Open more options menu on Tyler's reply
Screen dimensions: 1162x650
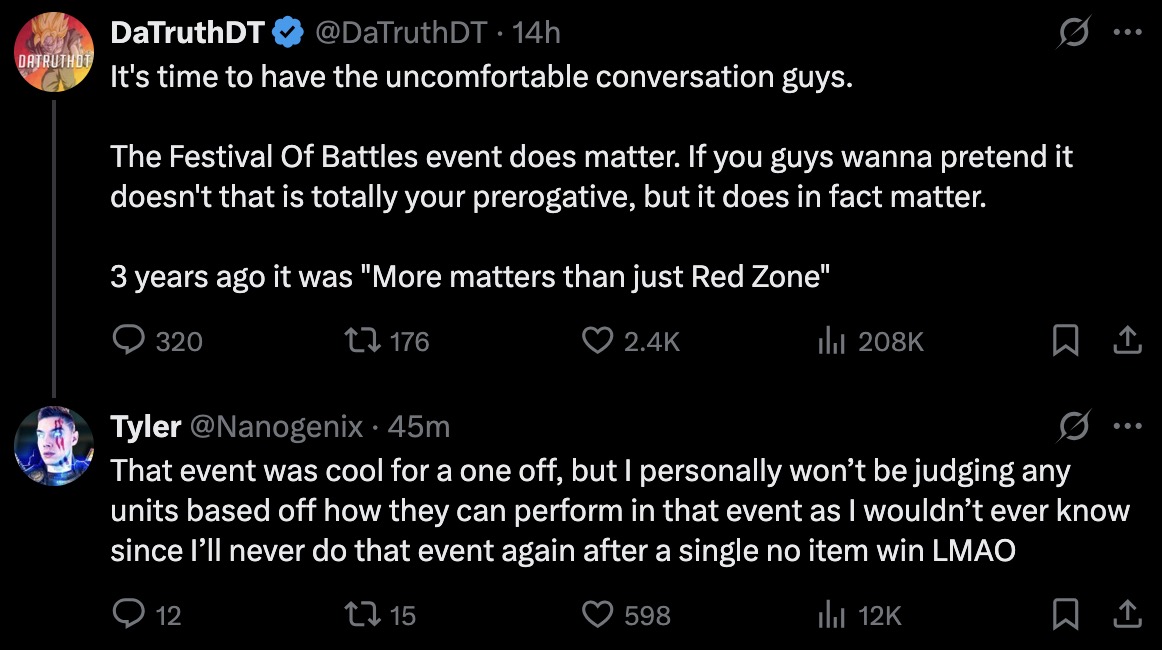1127,428
